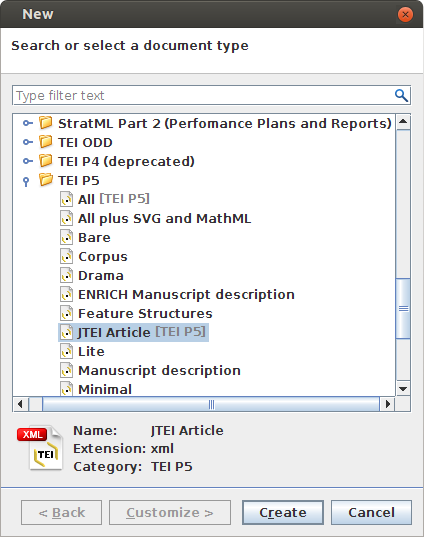Click the Lite template file icon
Image resolution: width=424 pixels, height=537 pixels.
click(66, 351)
